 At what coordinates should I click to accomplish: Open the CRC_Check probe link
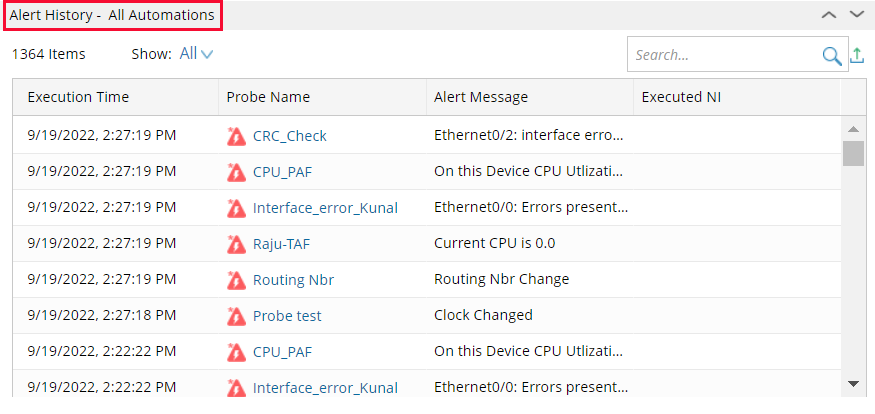290,136
